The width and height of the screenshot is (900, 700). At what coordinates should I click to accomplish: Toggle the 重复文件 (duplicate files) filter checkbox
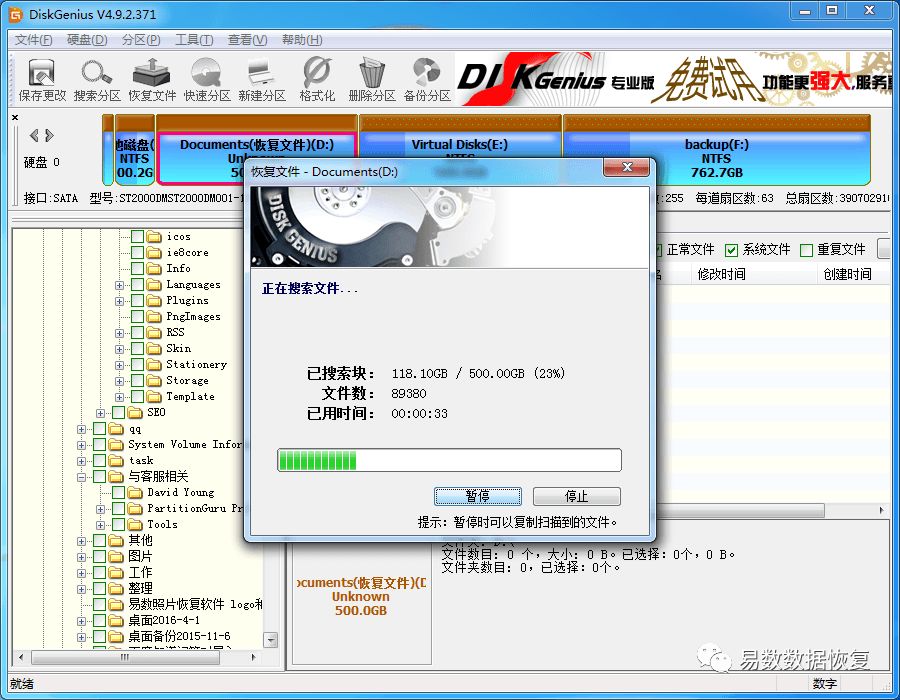(806, 250)
